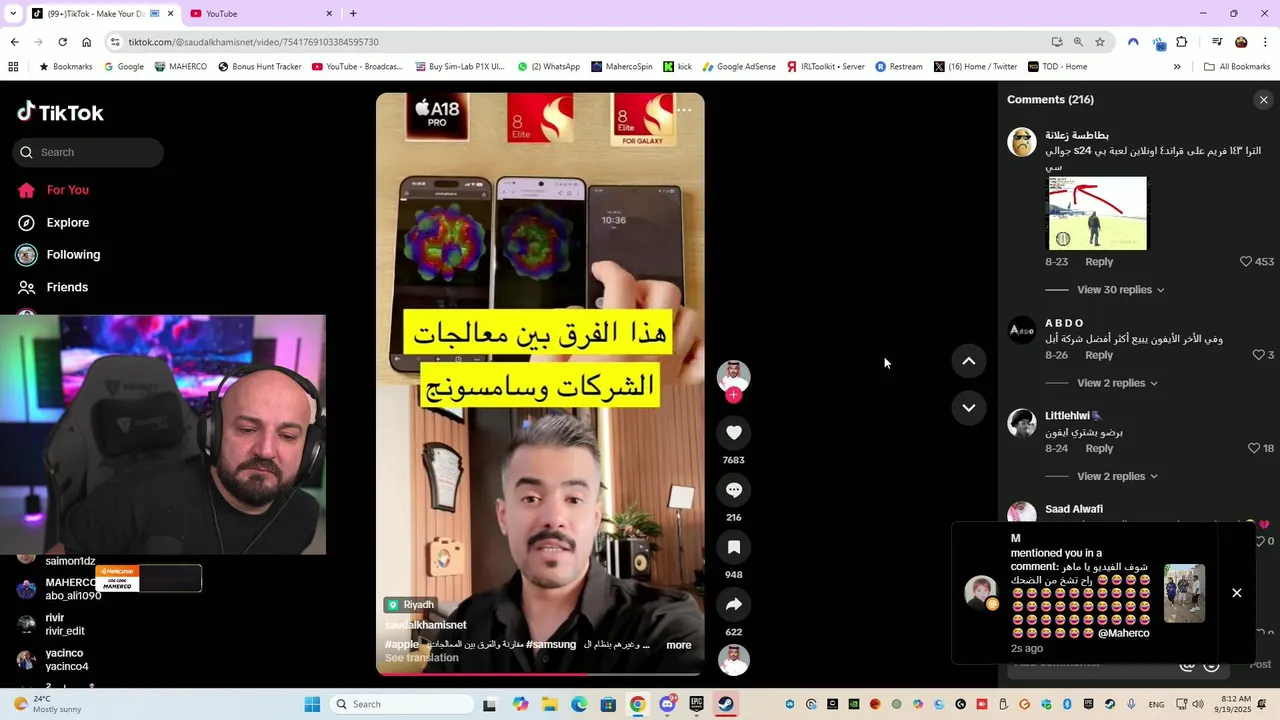Open the saimon1dz account in the sidebar
Image resolution: width=1280 pixels, height=720 pixels.
tap(60, 560)
